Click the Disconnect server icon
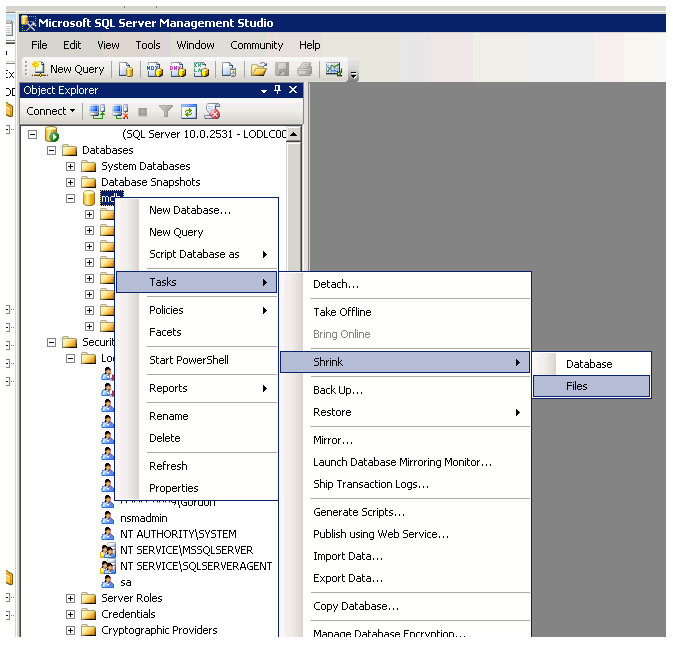The height and width of the screenshot is (645, 673). point(120,111)
